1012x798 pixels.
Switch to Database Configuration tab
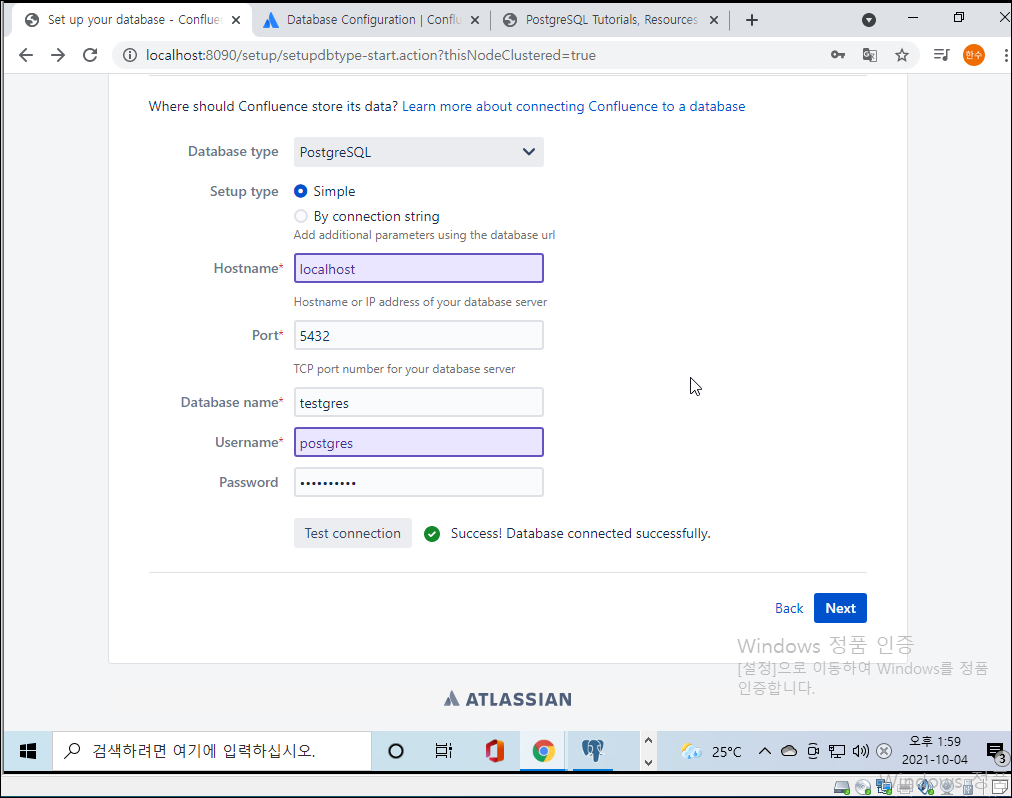(371, 20)
